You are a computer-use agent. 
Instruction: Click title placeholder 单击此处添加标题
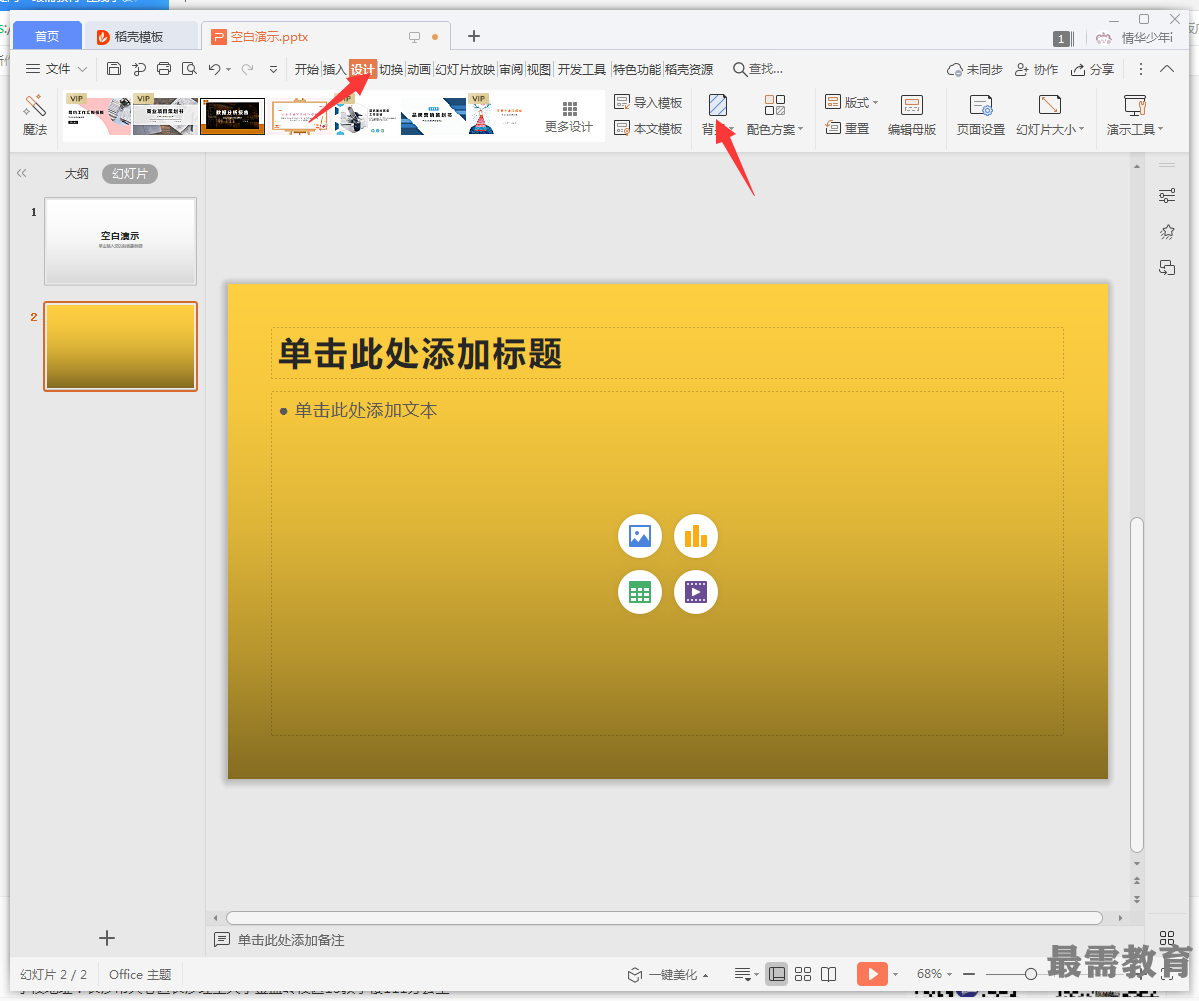tap(667, 353)
